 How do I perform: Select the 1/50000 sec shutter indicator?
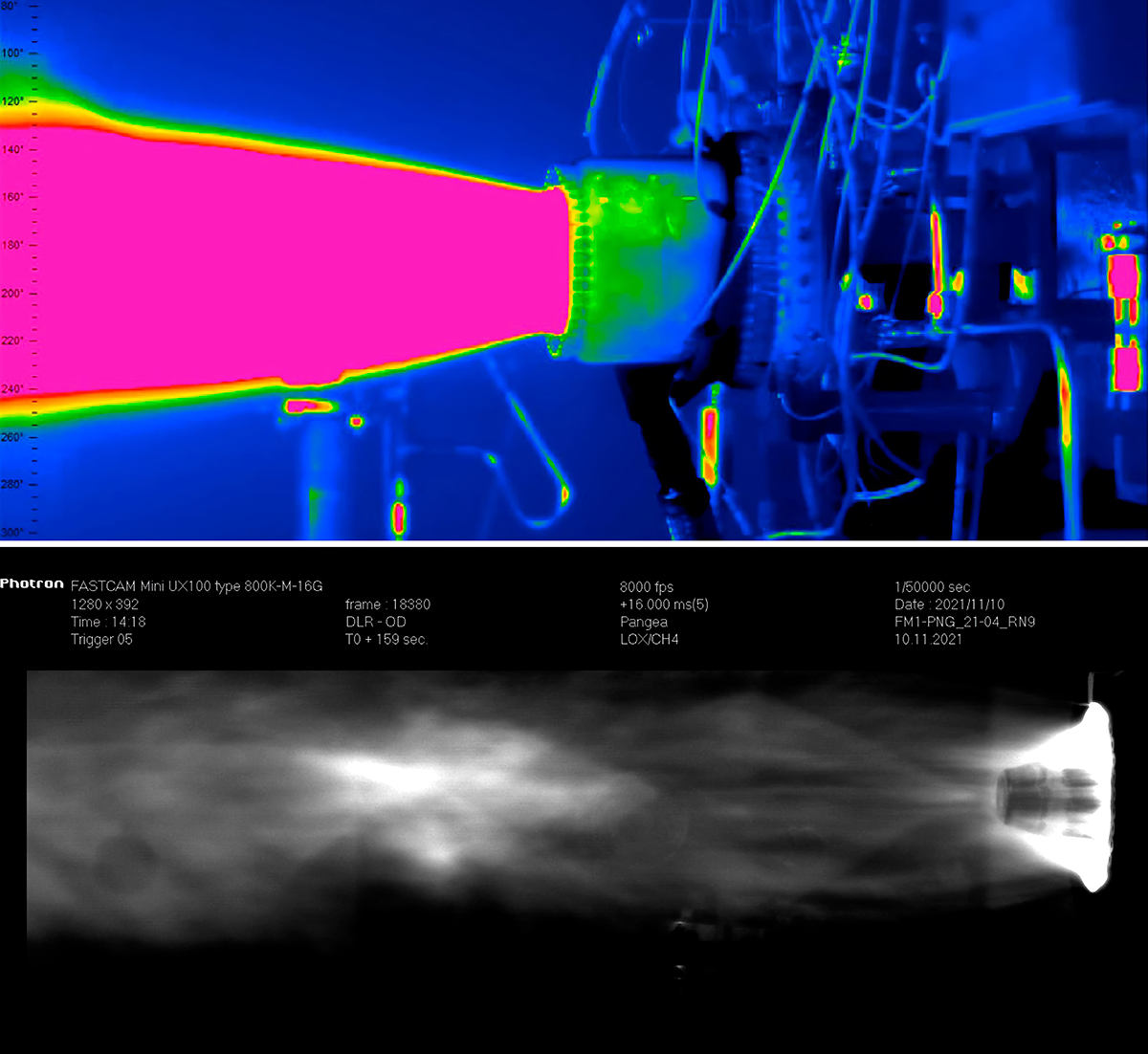point(933,586)
